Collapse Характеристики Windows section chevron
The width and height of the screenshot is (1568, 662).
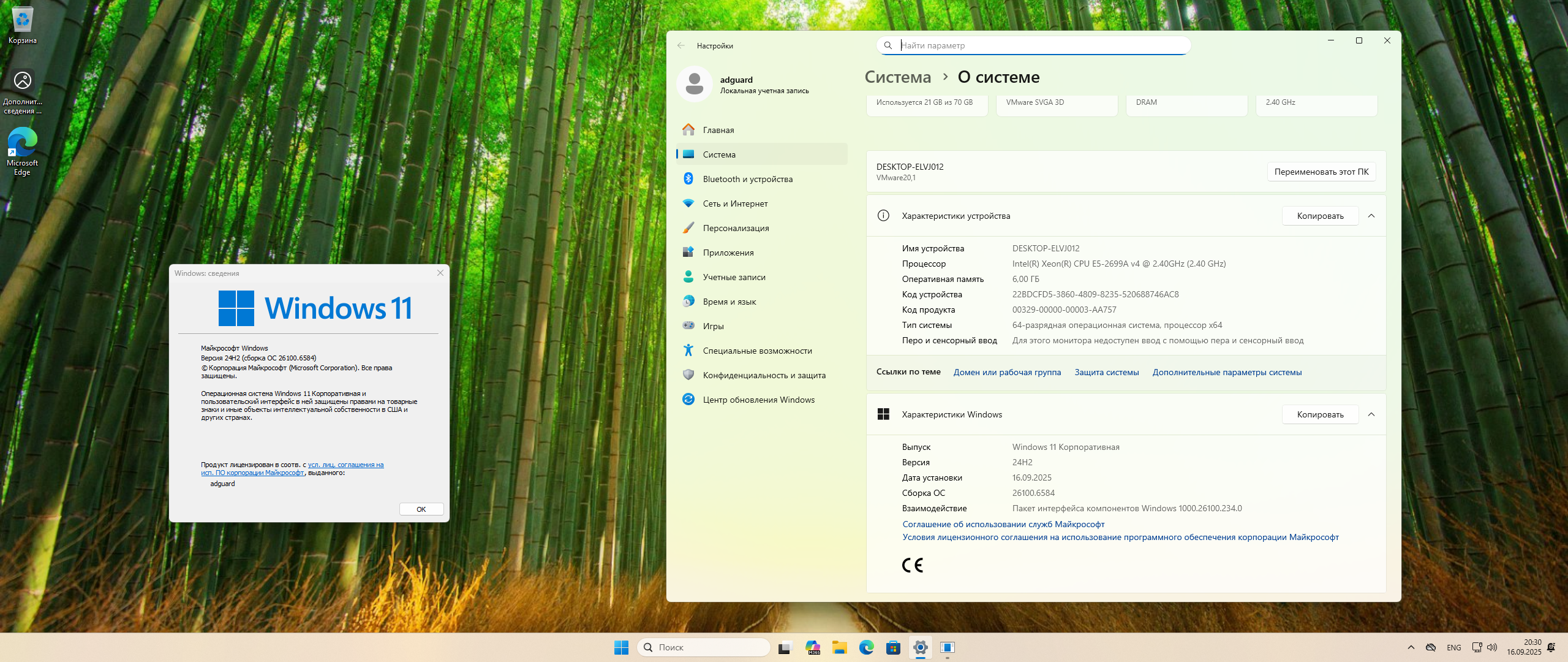(x=1371, y=414)
